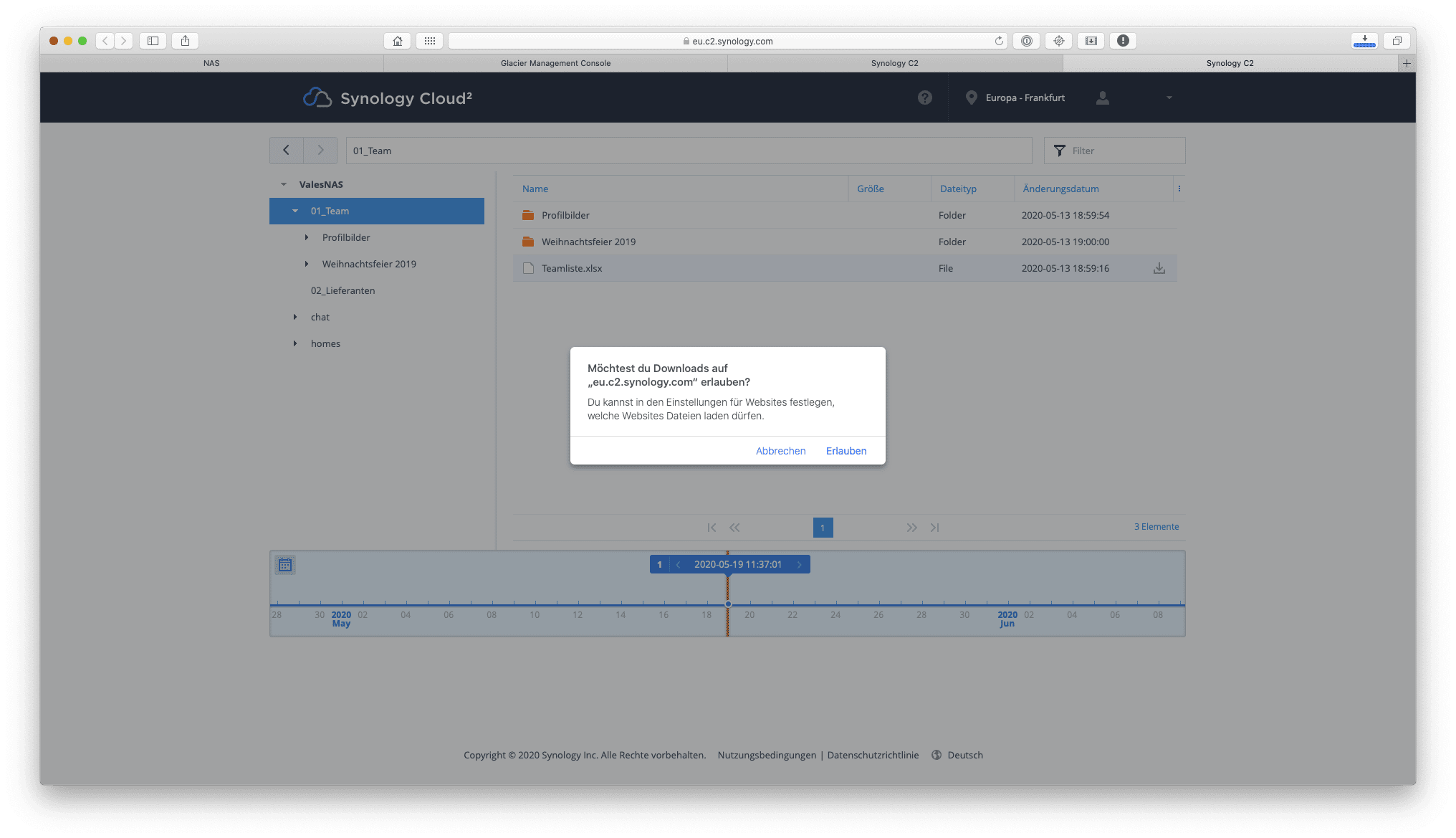Viewport: 1456px width, 838px height.
Task: Click the Safari share icon
Action: (185, 41)
